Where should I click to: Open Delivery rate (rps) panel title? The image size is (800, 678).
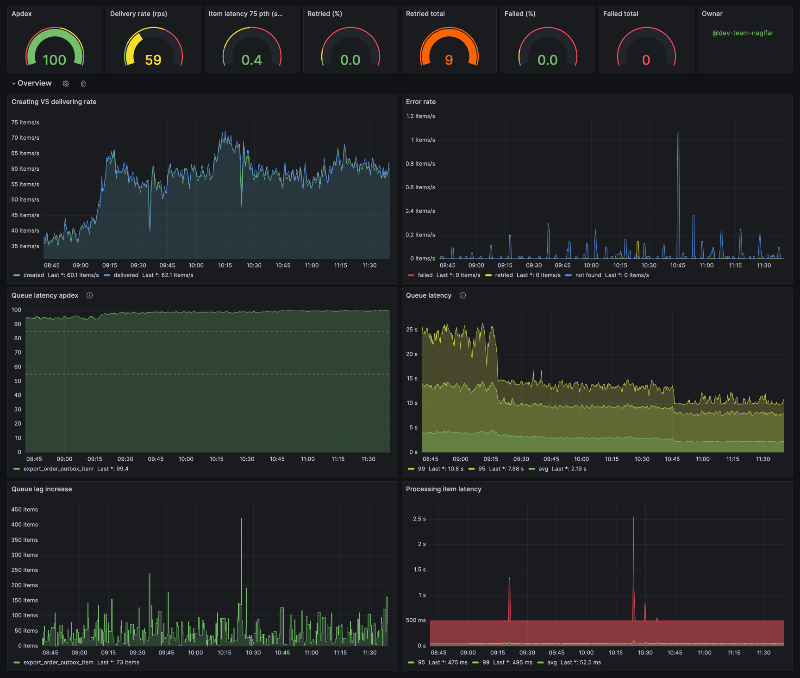point(139,14)
